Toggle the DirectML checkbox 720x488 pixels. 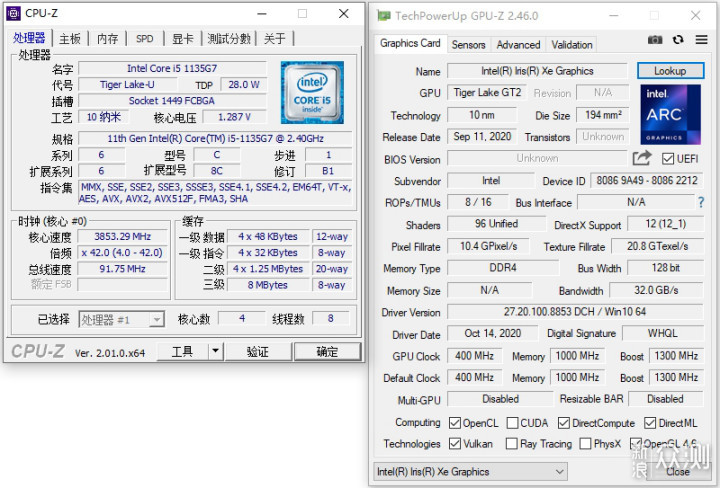pyautogui.click(x=650, y=423)
